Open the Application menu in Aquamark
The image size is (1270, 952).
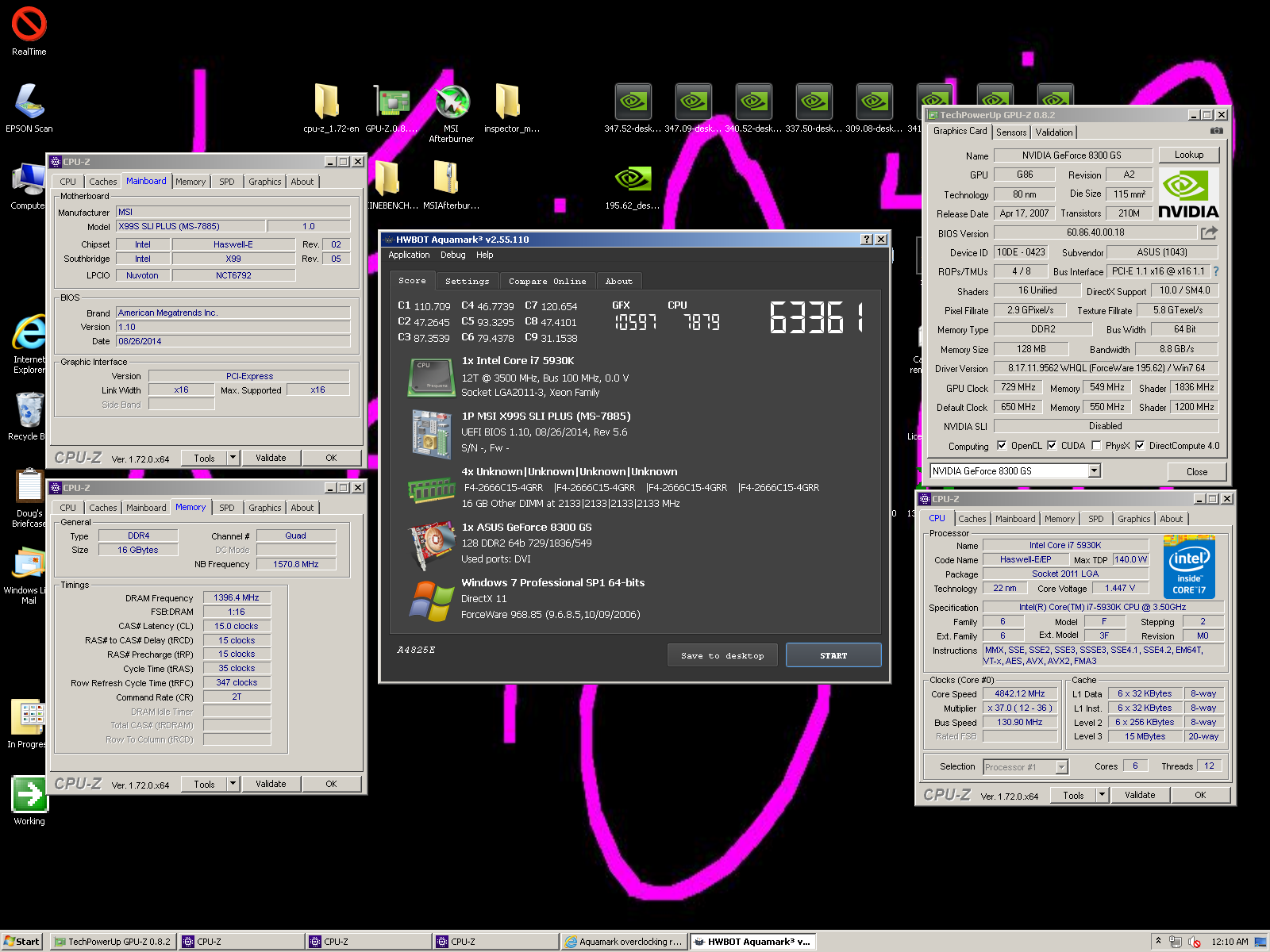click(409, 255)
